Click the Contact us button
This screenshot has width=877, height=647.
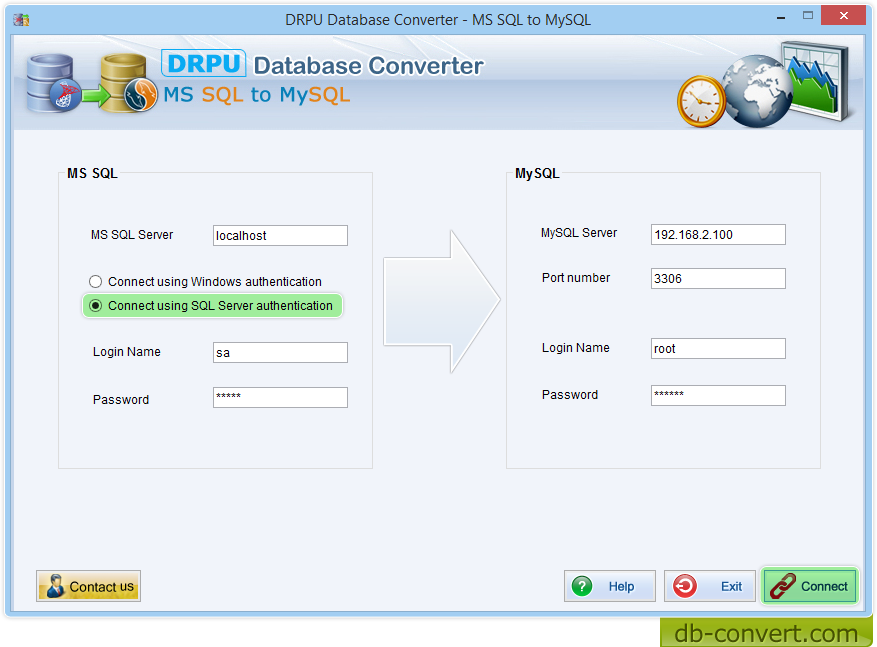coord(88,586)
